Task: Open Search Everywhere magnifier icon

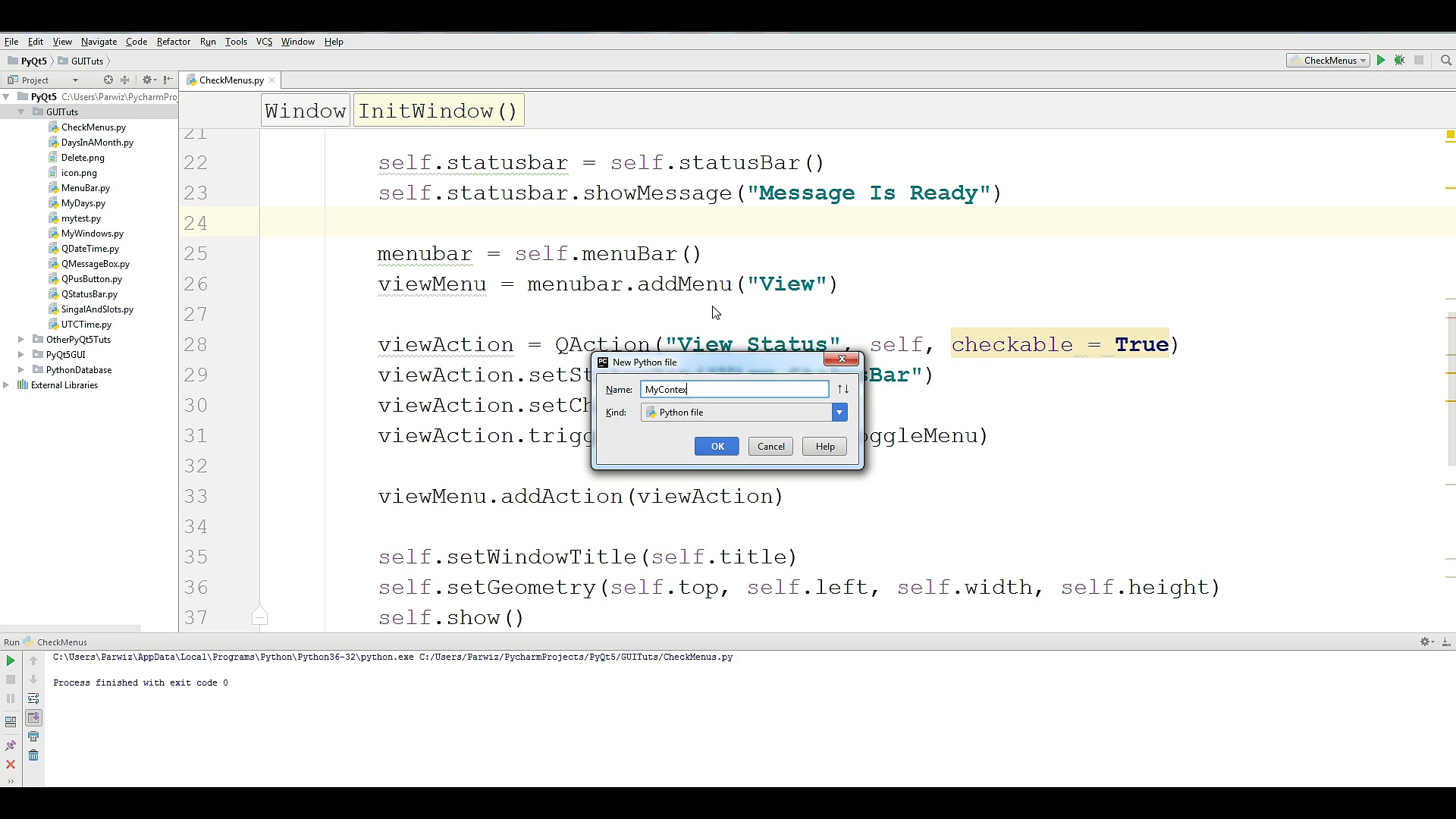Action: click(1446, 61)
